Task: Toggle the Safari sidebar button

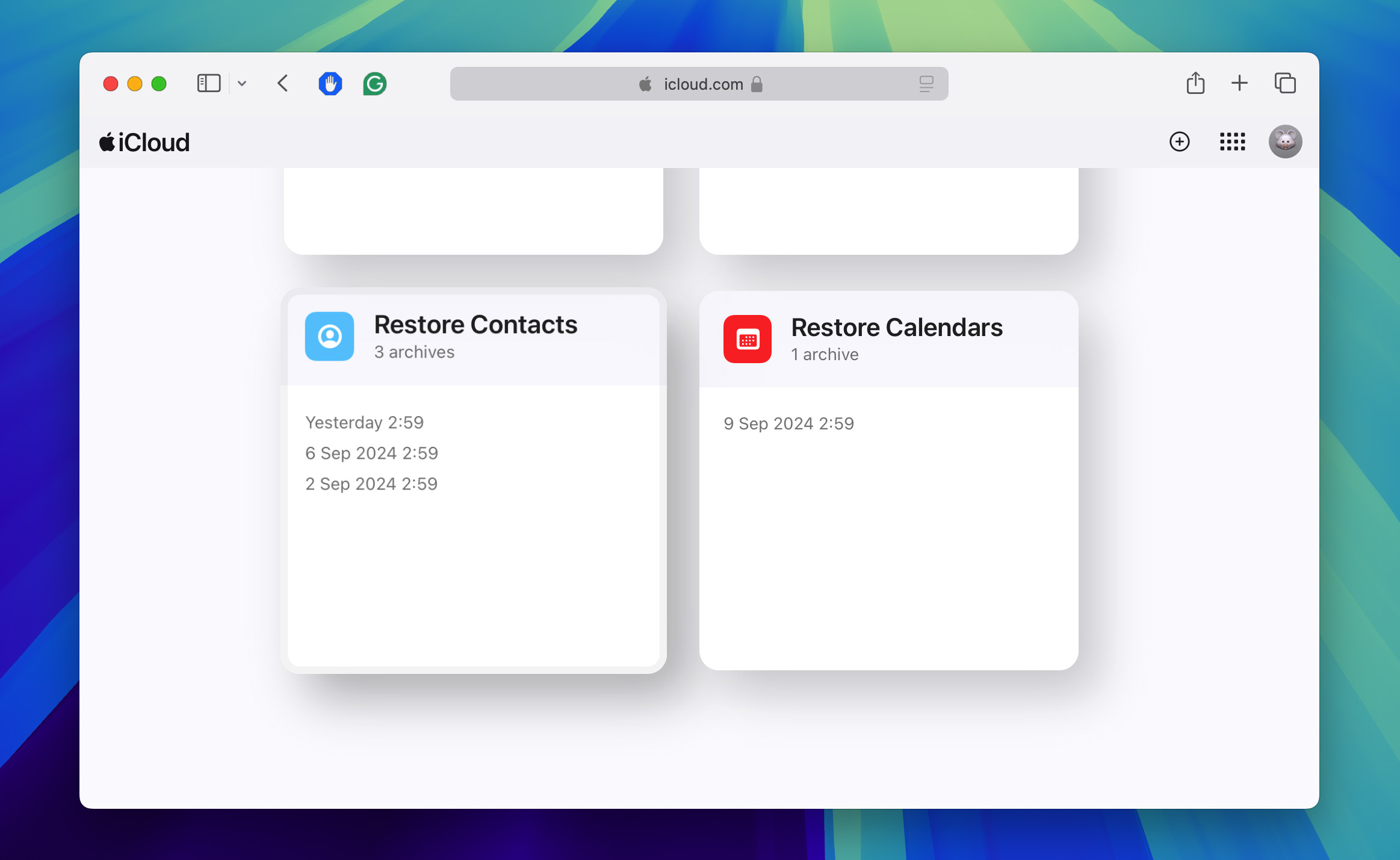Action: click(x=209, y=83)
